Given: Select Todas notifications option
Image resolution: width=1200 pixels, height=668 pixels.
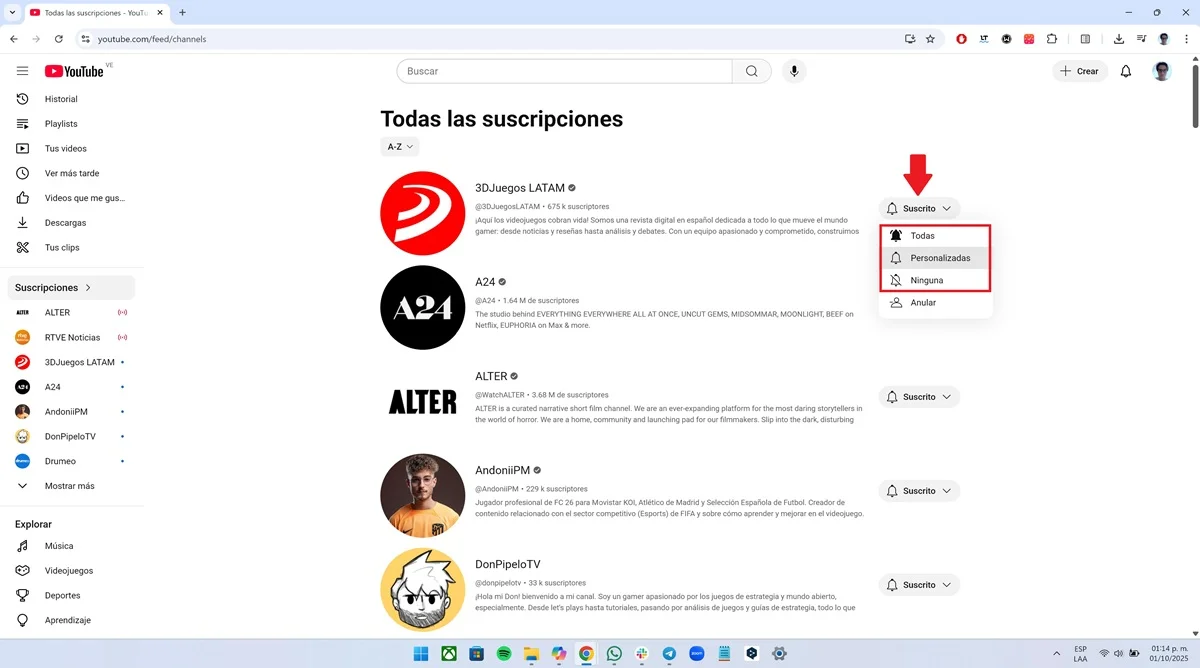Looking at the screenshot, I should 936,236.
